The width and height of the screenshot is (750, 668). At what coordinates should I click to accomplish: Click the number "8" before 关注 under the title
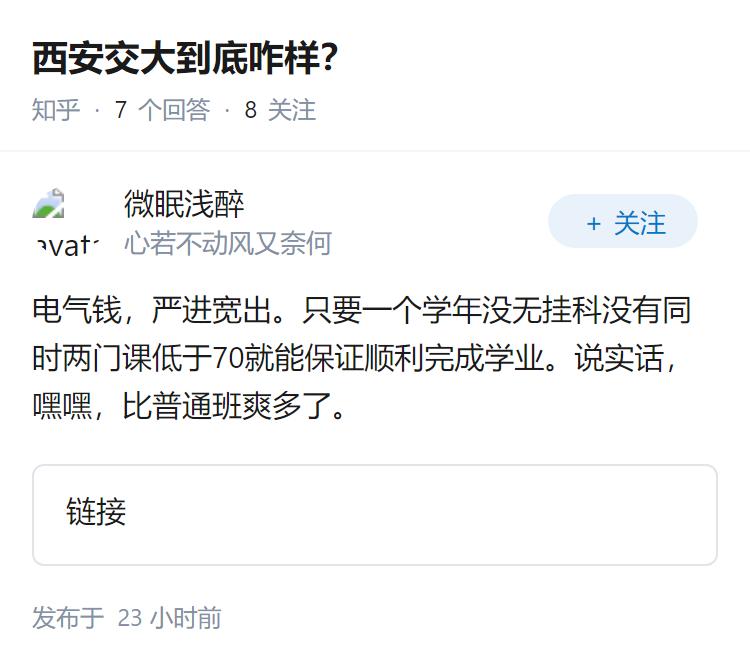tap(251, 110)
